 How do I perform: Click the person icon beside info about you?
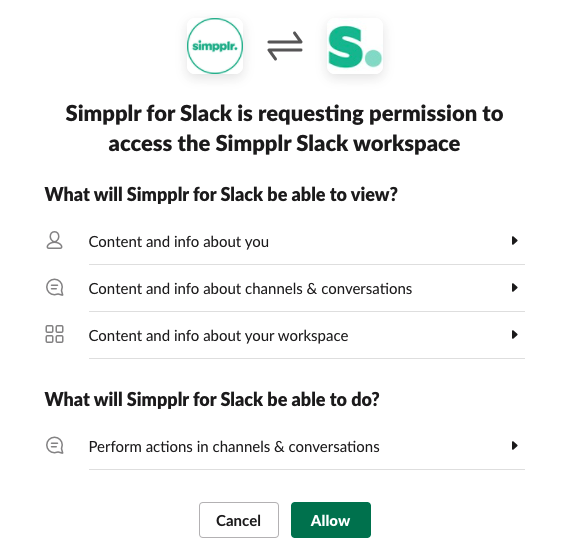pos(55,240)
